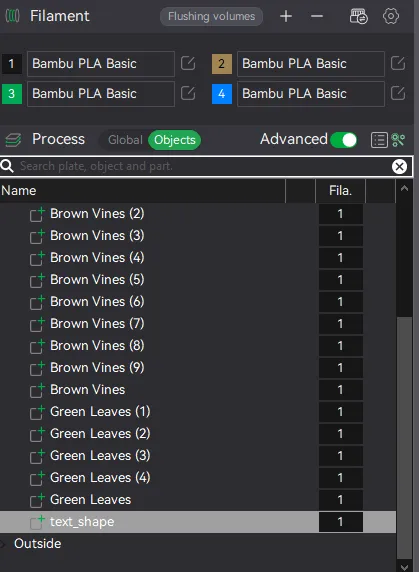Viewport: 419px width, 572px height.
Task: Open AMS filament sync icon
Action: point(358,16)
